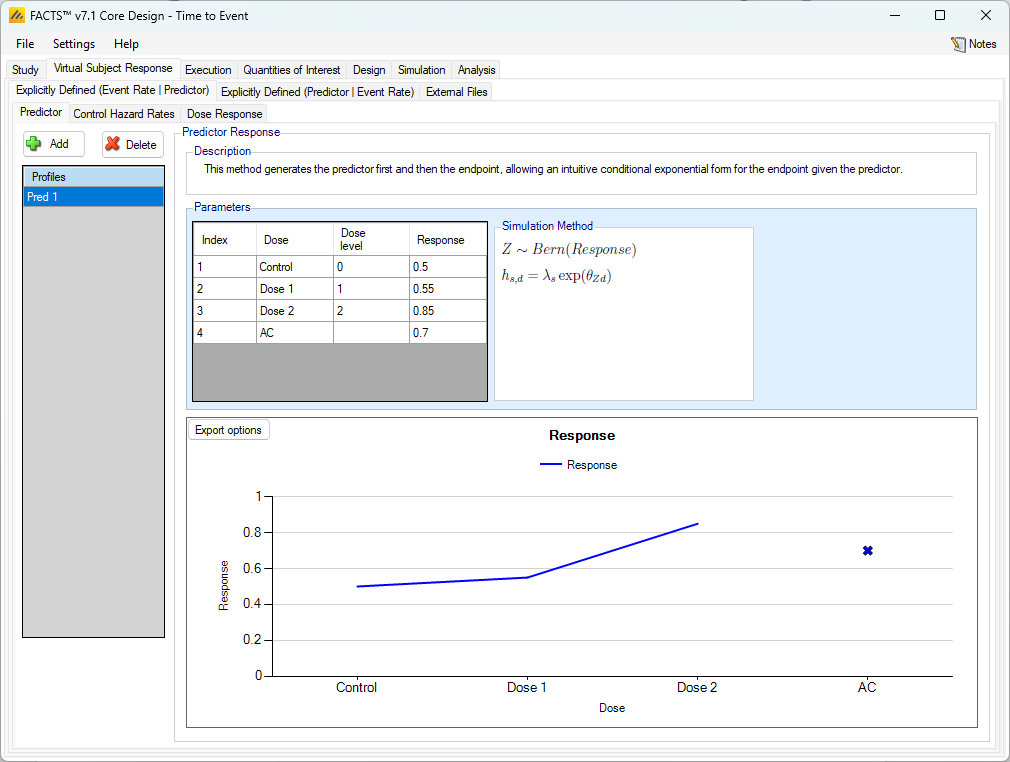This screenshot has height=762, width=1010.
Task: Click the green plus Add icon
Action: pyautogui.click(x=35, y=144)
